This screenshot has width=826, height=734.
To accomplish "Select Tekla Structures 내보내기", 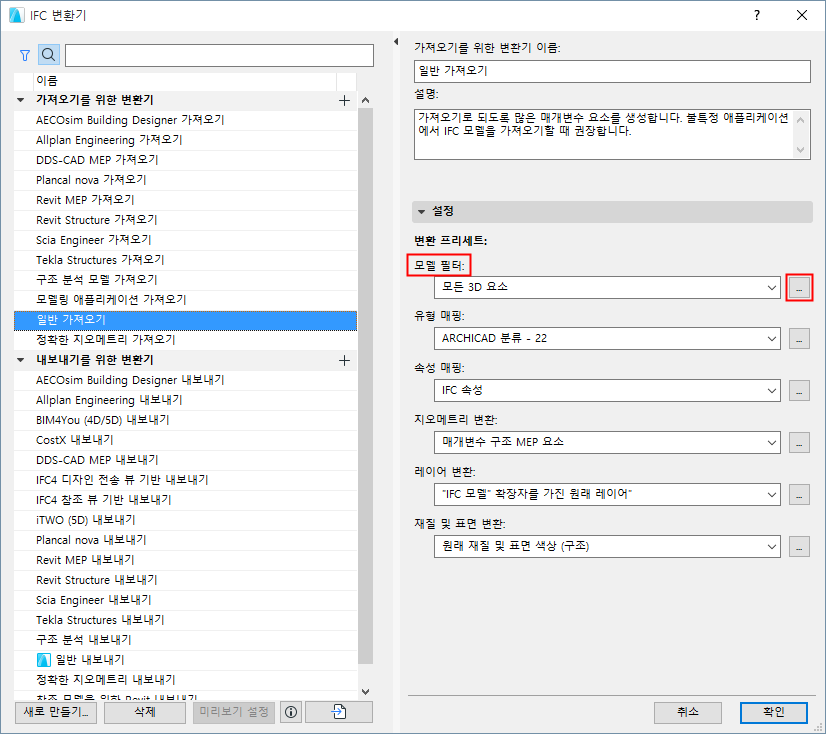I will (185, 621).
